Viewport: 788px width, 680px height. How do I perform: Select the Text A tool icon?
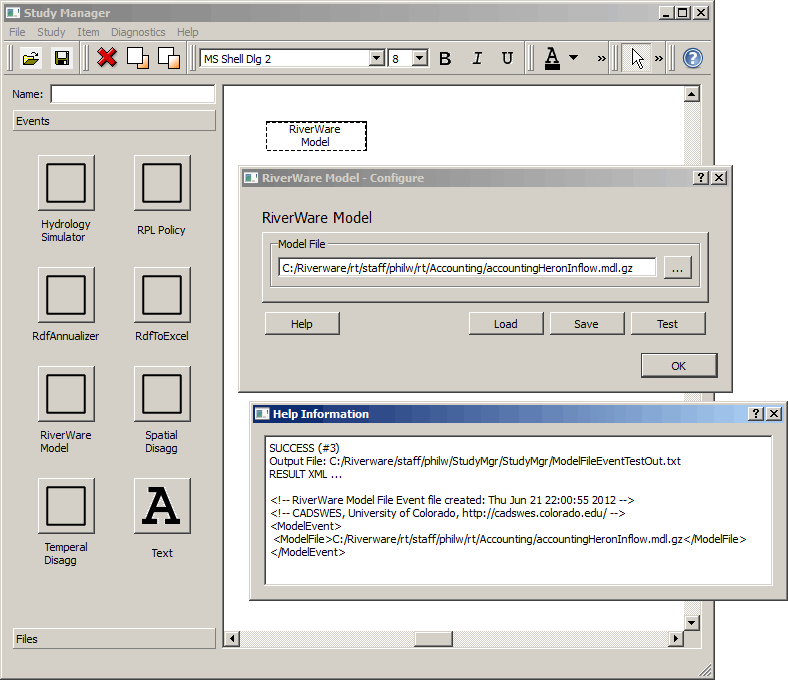pyautogui.click(x=162, y=506)
